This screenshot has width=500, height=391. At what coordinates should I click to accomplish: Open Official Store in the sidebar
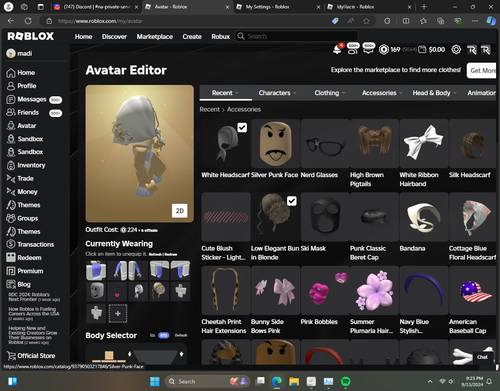(31, 356)
